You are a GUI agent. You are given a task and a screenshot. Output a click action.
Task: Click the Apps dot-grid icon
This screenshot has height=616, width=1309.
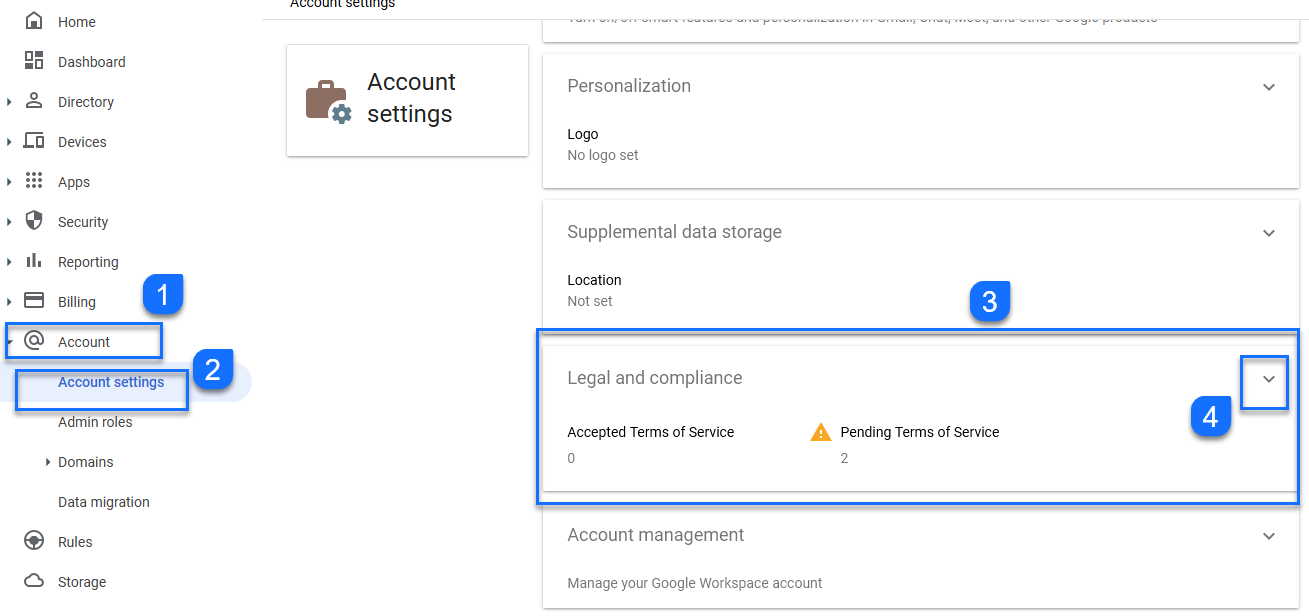point(34,181)
